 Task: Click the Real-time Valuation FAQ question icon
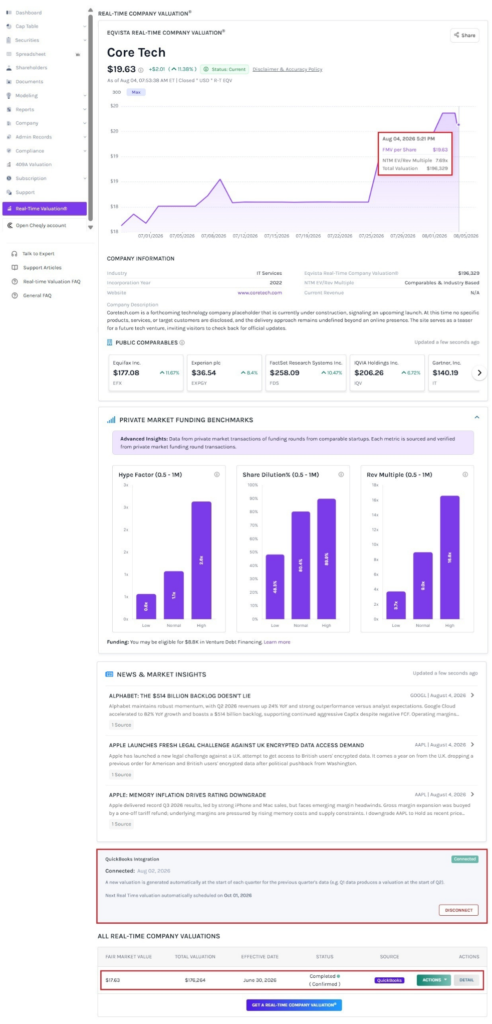(x=14, y=281)
